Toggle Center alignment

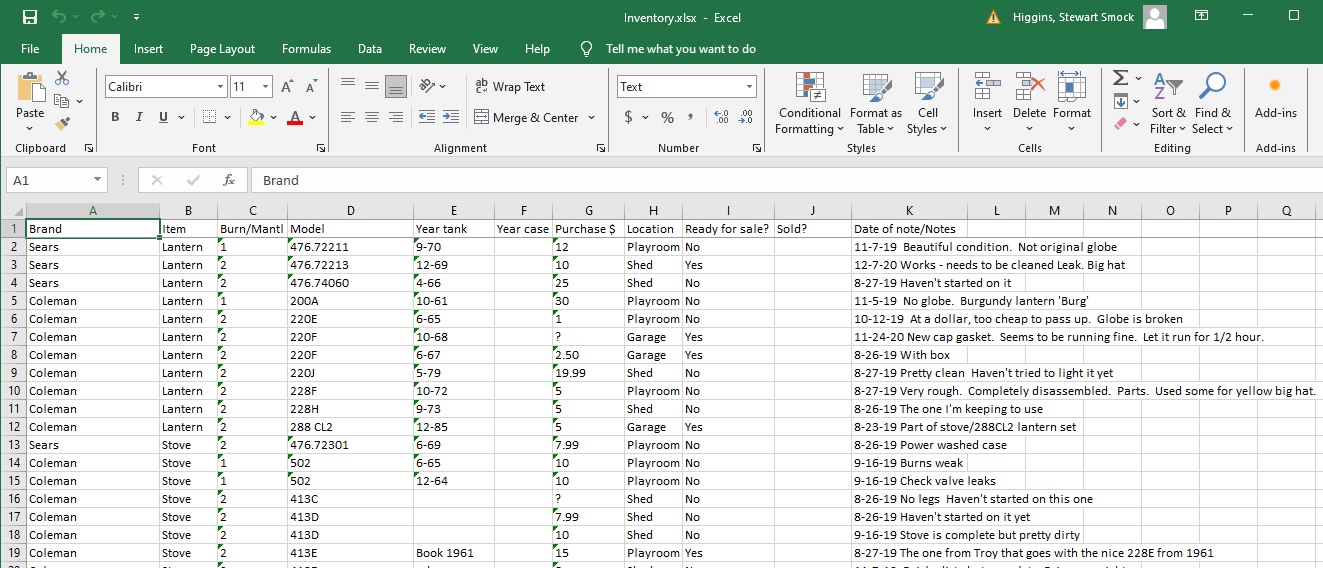coord(372,117)
